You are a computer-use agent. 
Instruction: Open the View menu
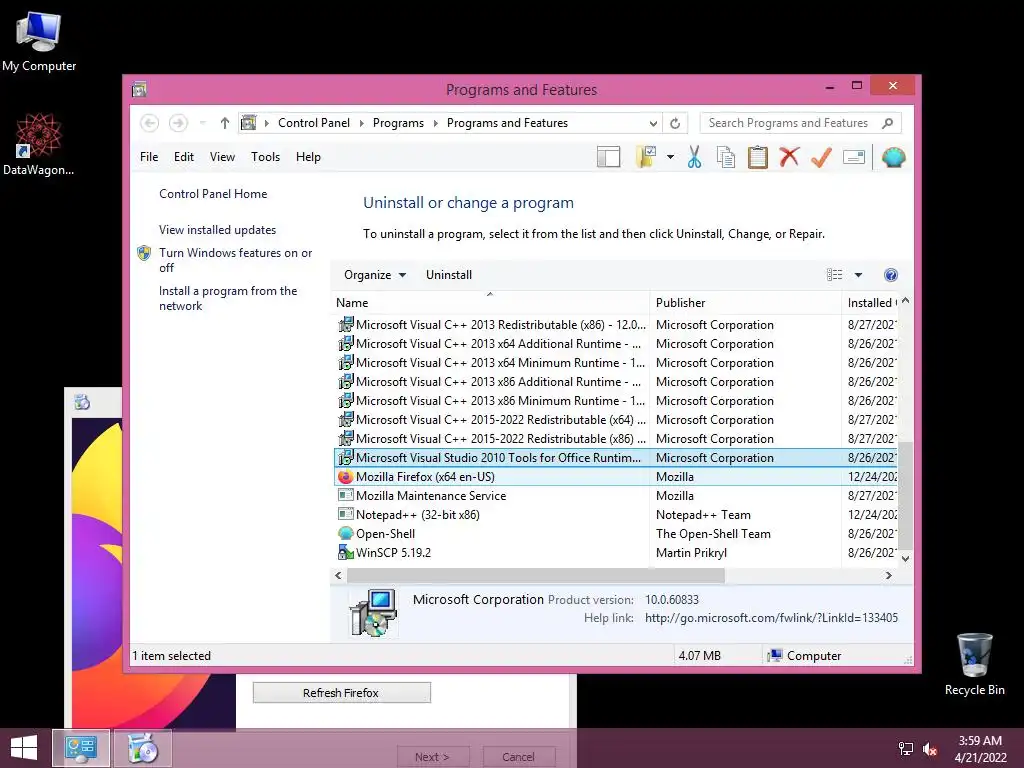point(222,157)
